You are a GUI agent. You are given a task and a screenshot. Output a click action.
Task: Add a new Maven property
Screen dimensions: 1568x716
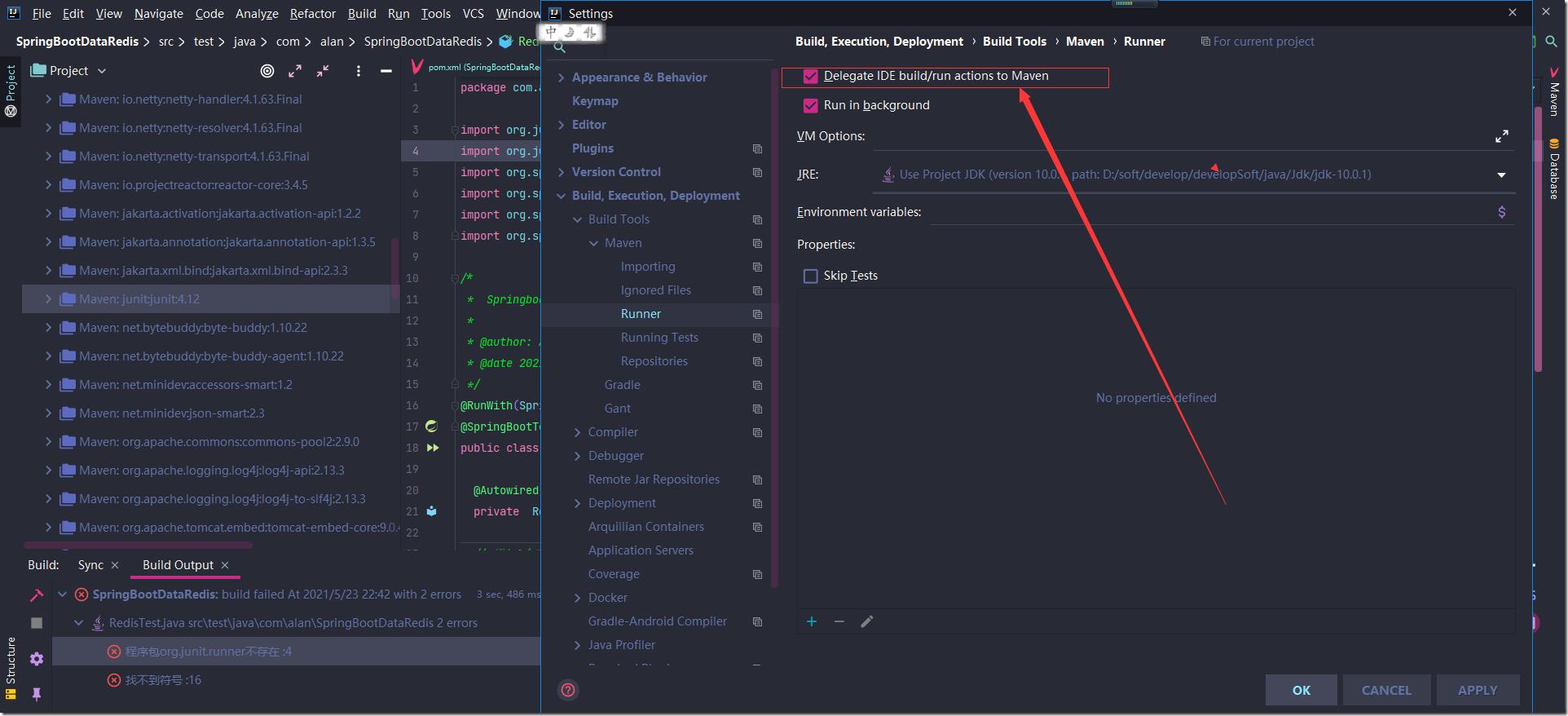(x=812, y=621)
